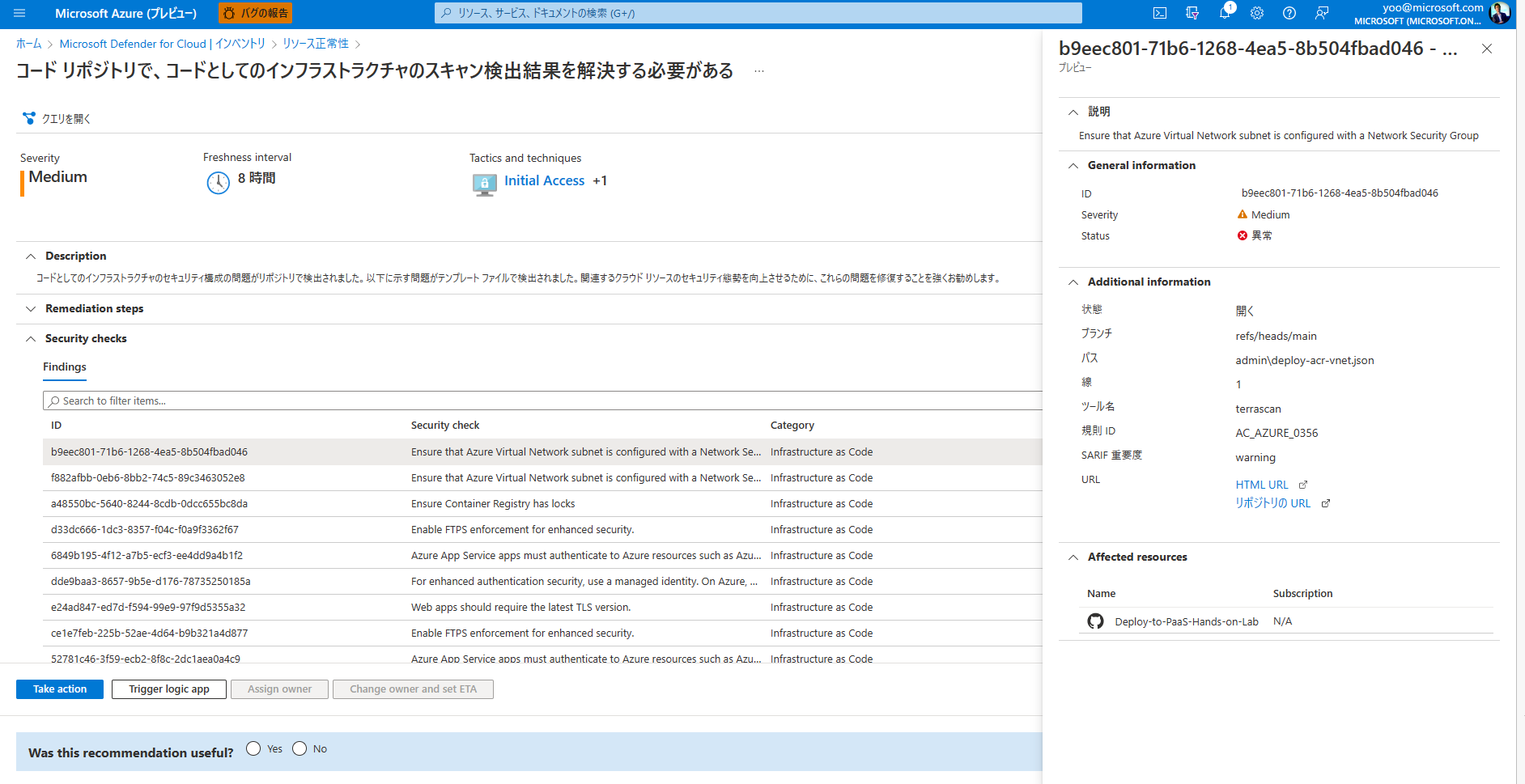Screen dimensions: 1525x784
Task: Open the help question mark icon
Action: click(x=1289, y=13)
